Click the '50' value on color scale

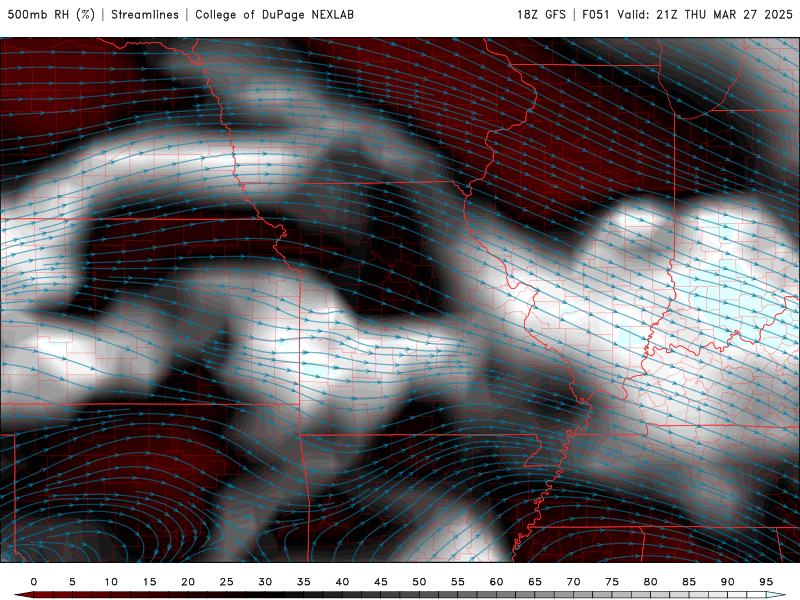tap(419, 582)
